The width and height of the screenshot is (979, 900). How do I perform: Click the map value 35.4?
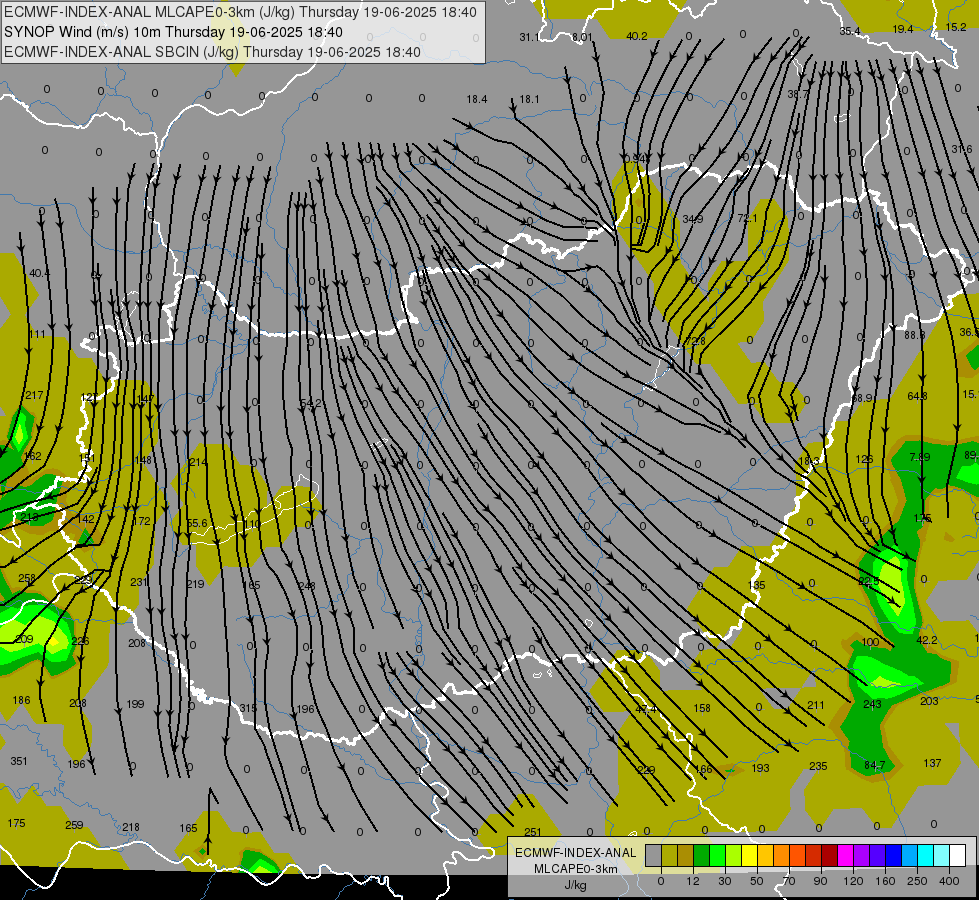point(850,31)
